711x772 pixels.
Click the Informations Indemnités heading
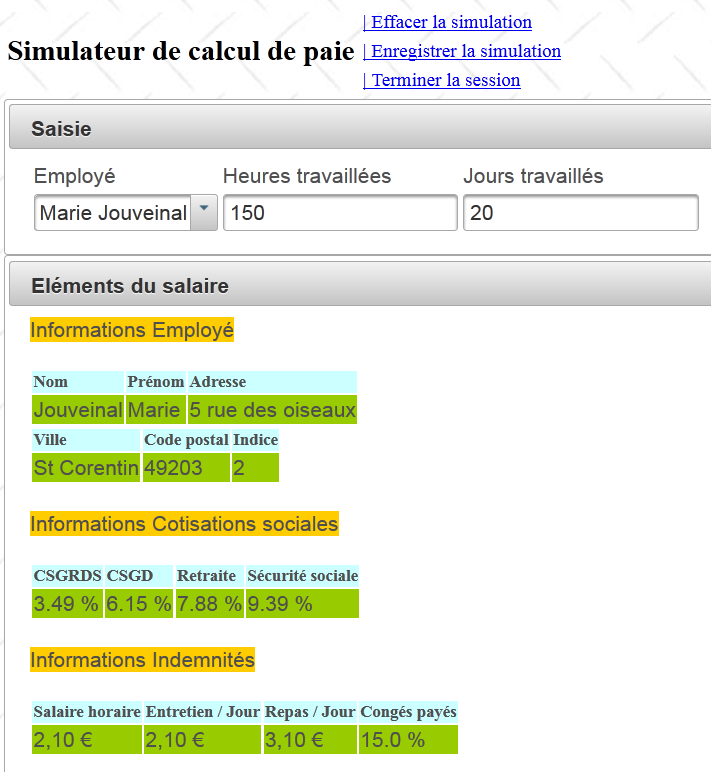(142, 660)
